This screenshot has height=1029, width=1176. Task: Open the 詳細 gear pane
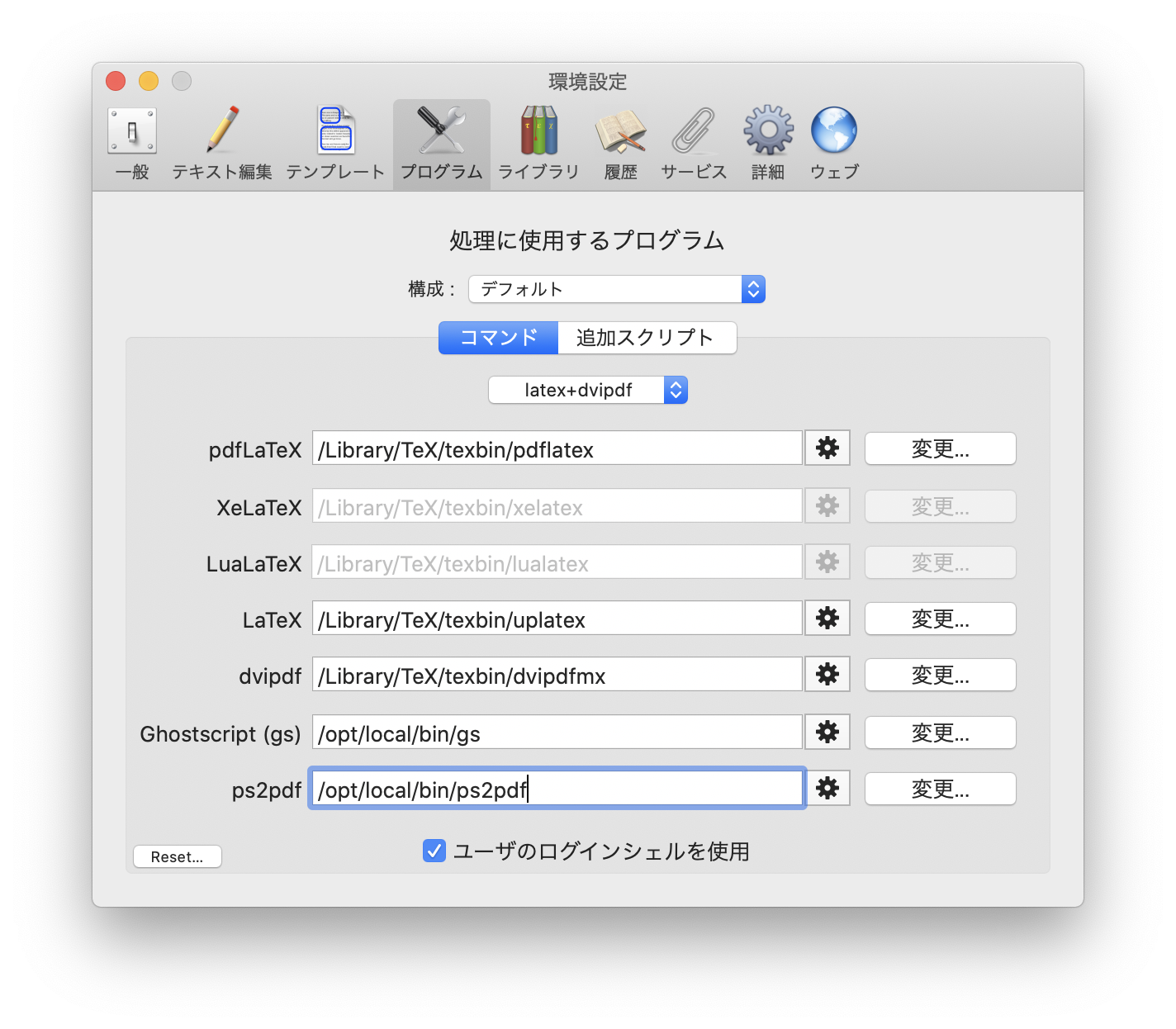click(768, 144)
